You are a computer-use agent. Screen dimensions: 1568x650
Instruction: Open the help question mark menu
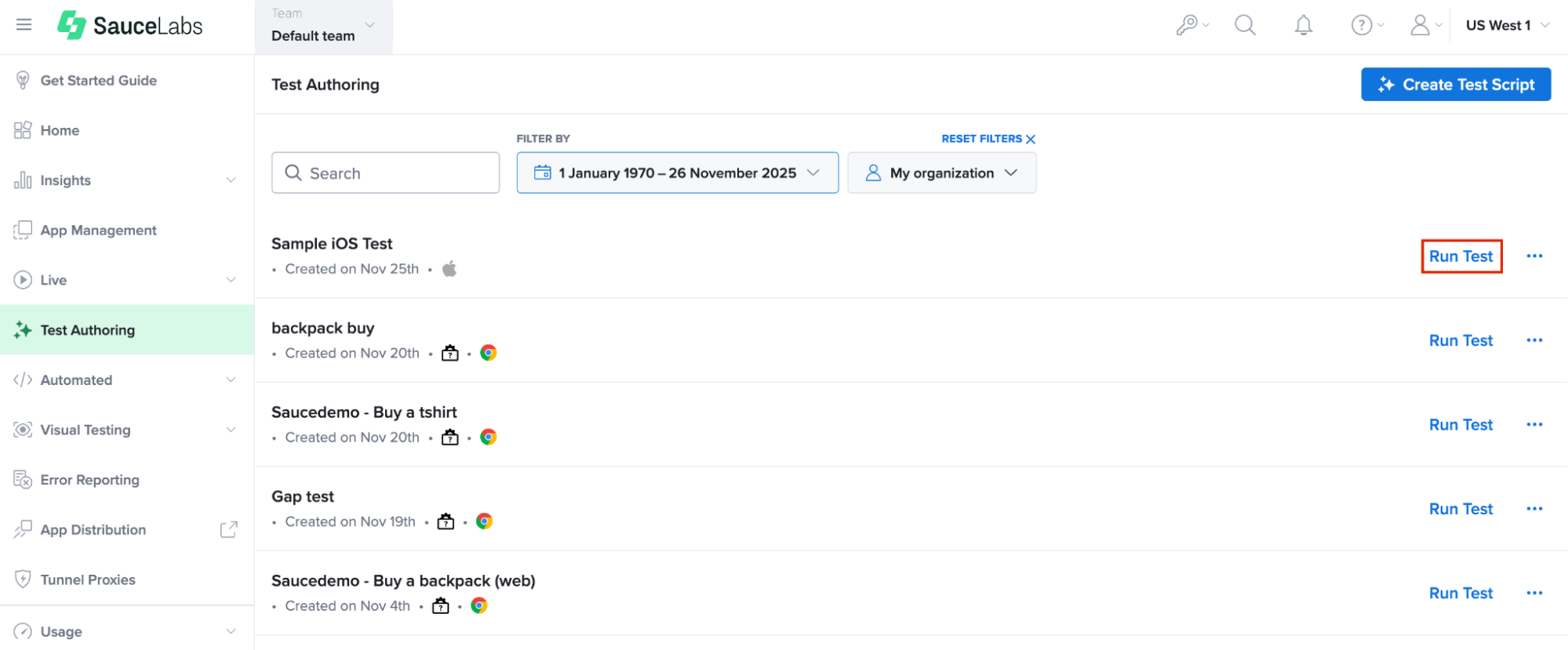[x=1366, y=25]
